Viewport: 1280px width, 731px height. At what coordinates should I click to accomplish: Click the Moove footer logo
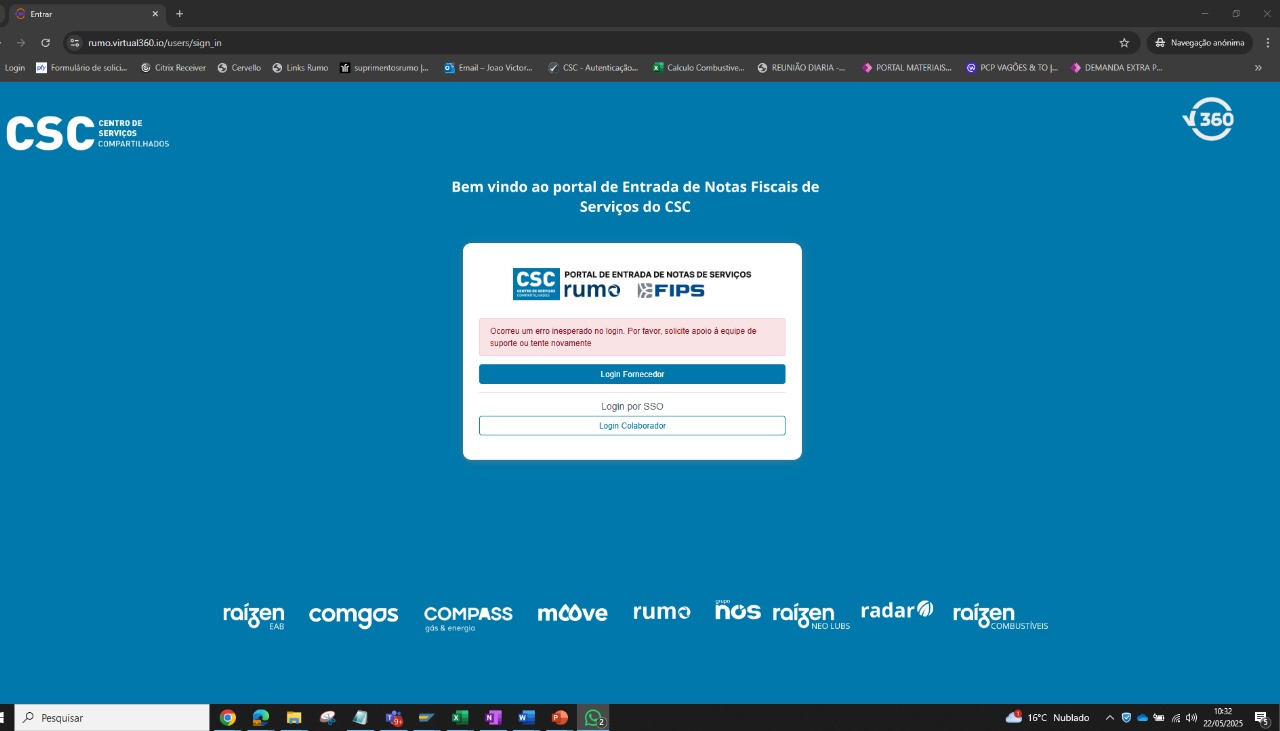click(572, 614)
